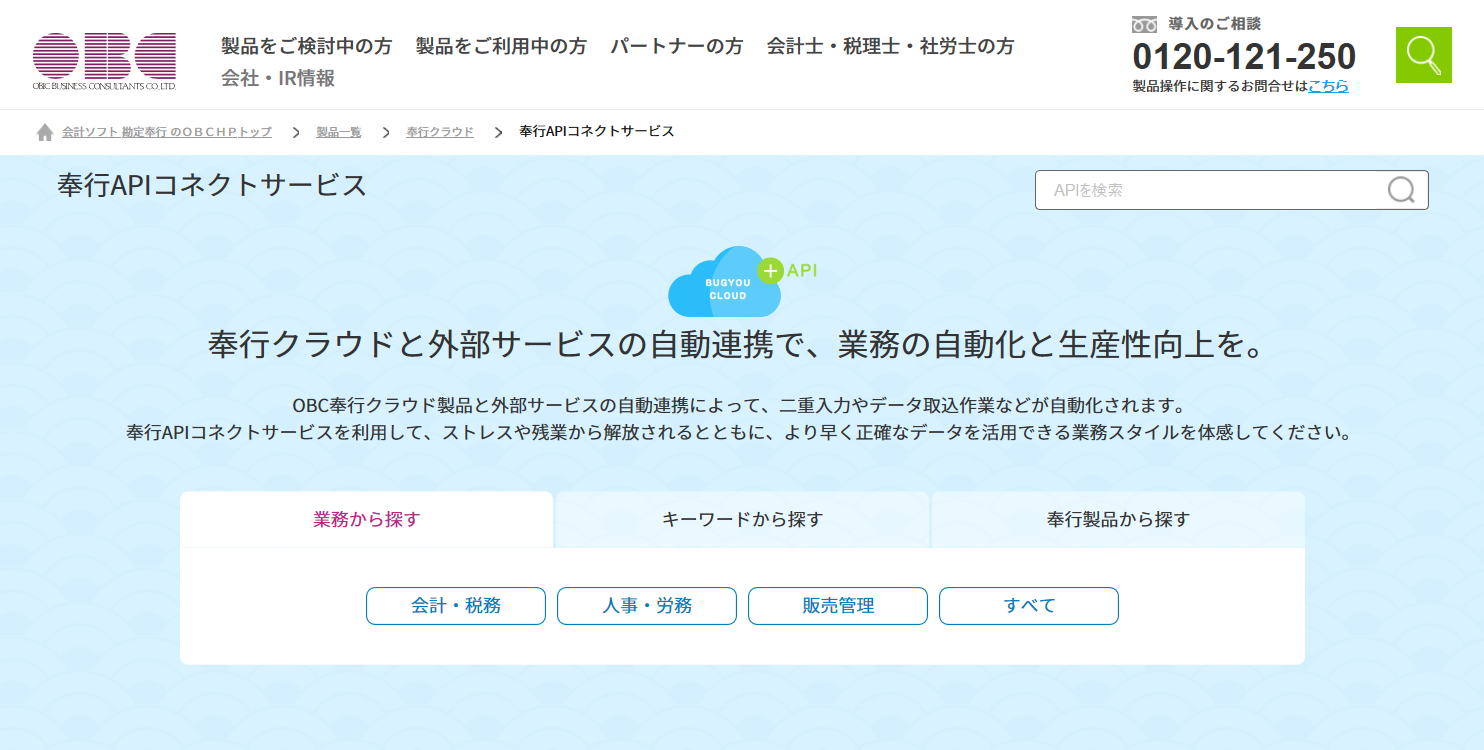Select the 業務から探す tab

367,519
